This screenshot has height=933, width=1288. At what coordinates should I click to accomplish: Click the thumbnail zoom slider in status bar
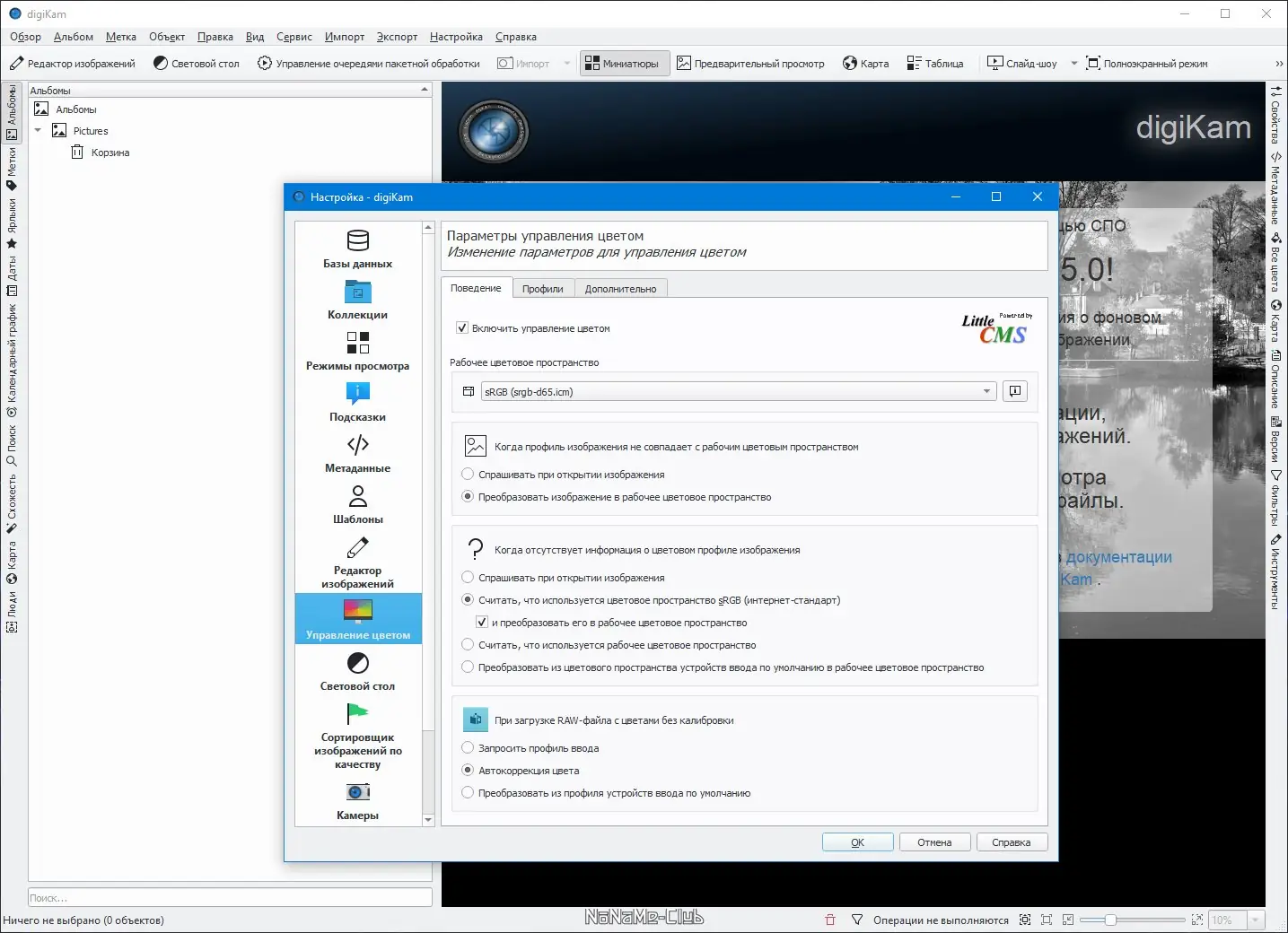point(1132,920)
